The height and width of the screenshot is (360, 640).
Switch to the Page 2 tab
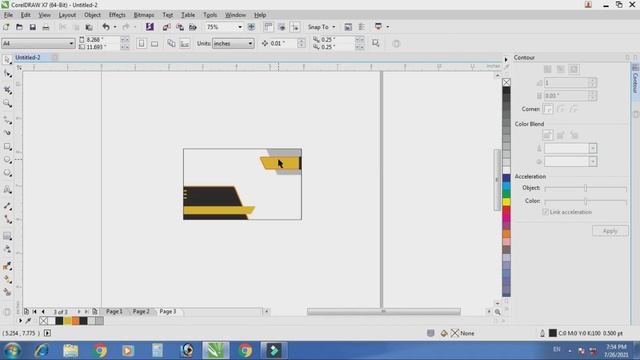click(x=141, y=311)
